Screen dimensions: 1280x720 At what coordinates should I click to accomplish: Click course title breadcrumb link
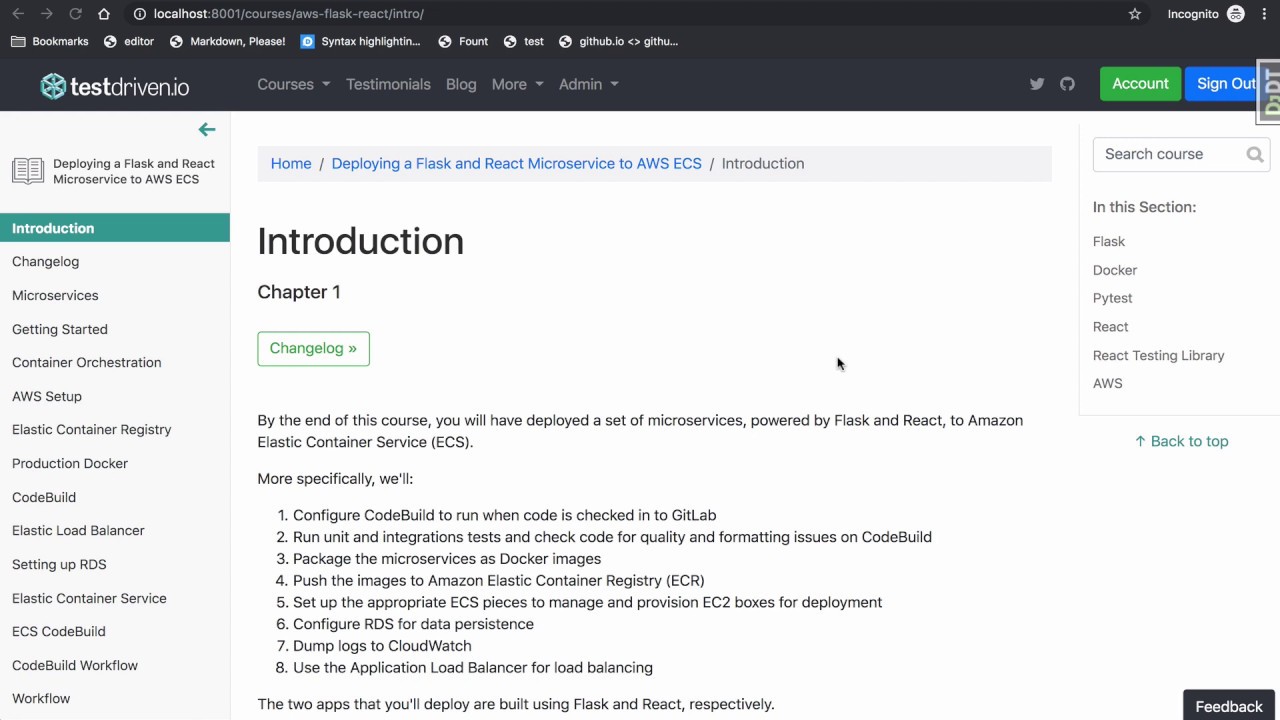pos(516,163)
